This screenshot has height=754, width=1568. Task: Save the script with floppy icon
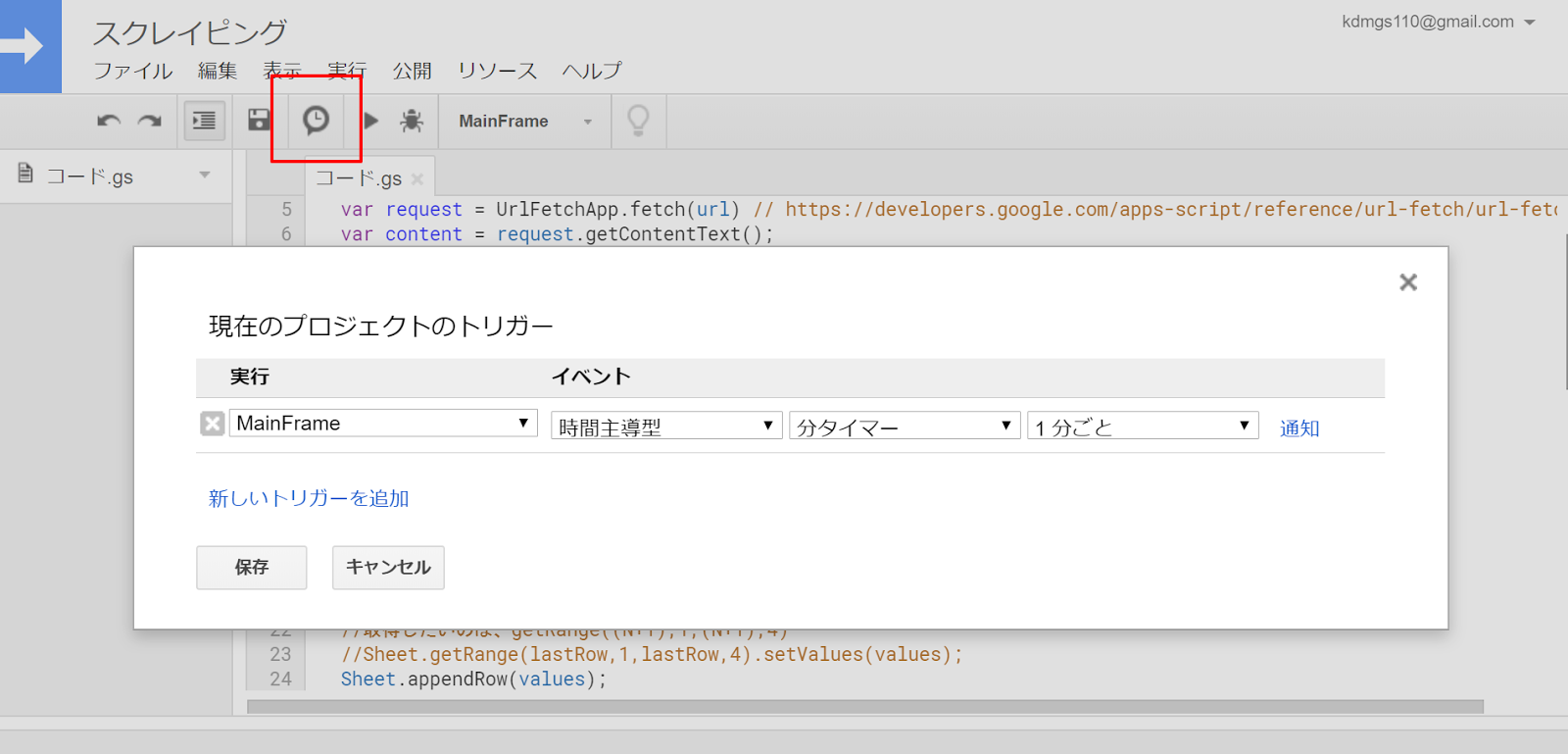click(259, 121)
